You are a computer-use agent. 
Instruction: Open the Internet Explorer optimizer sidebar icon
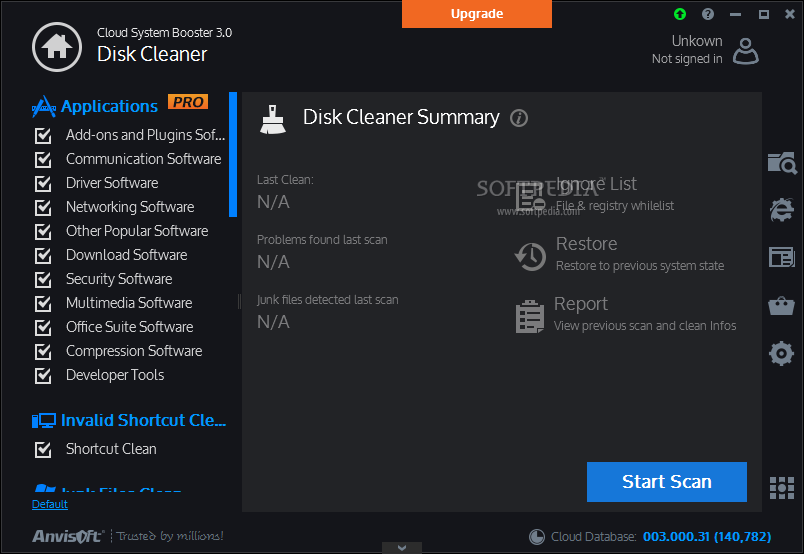click(x=782, y=209)
